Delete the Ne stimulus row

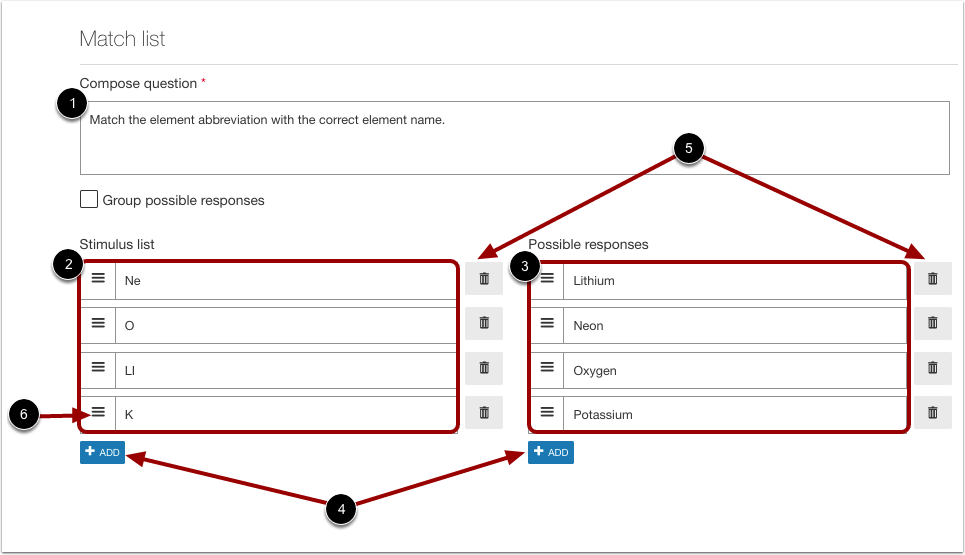pyautogui.click(x=484, y=279)
